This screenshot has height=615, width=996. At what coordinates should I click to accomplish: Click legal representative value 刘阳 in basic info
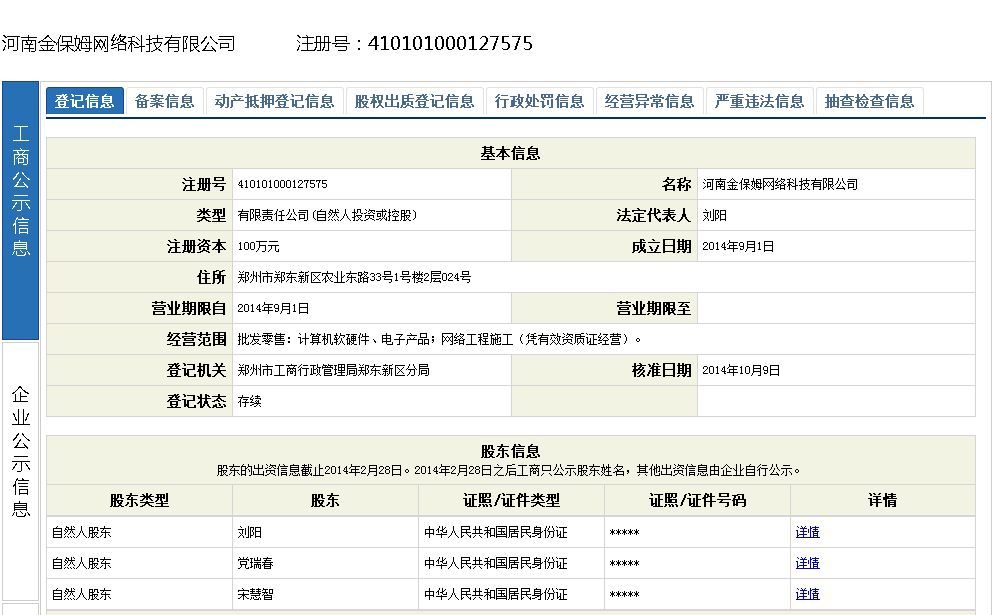pos(714,215)
